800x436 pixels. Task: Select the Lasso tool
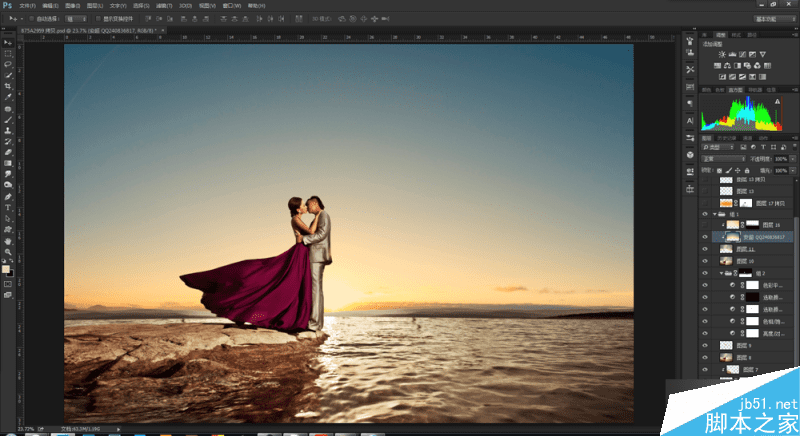coord(8,64)
